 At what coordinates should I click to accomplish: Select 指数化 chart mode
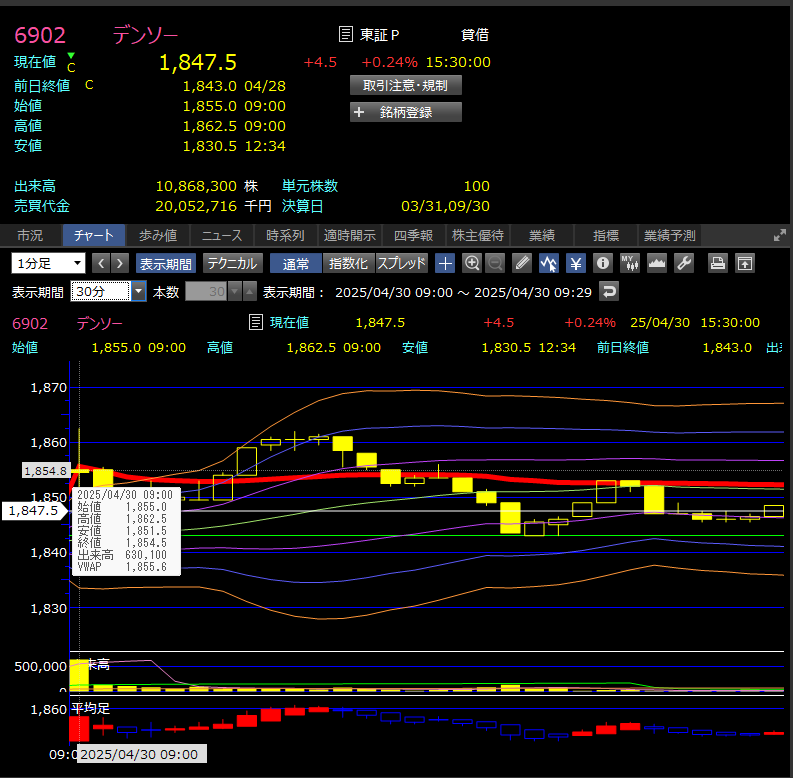[348, 264]
